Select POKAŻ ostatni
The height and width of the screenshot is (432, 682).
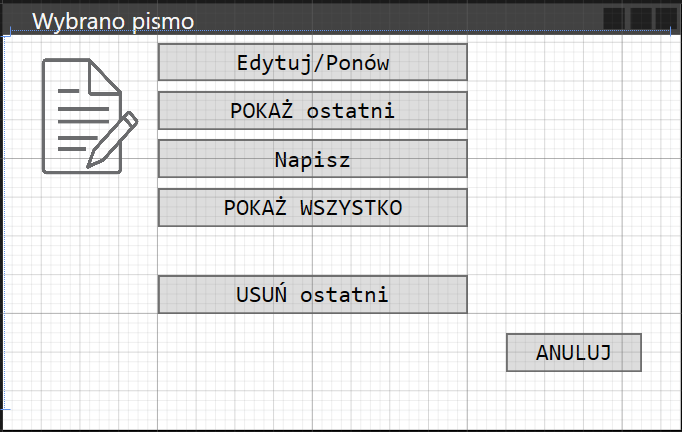pyautogui.click(x=313, y=111)
